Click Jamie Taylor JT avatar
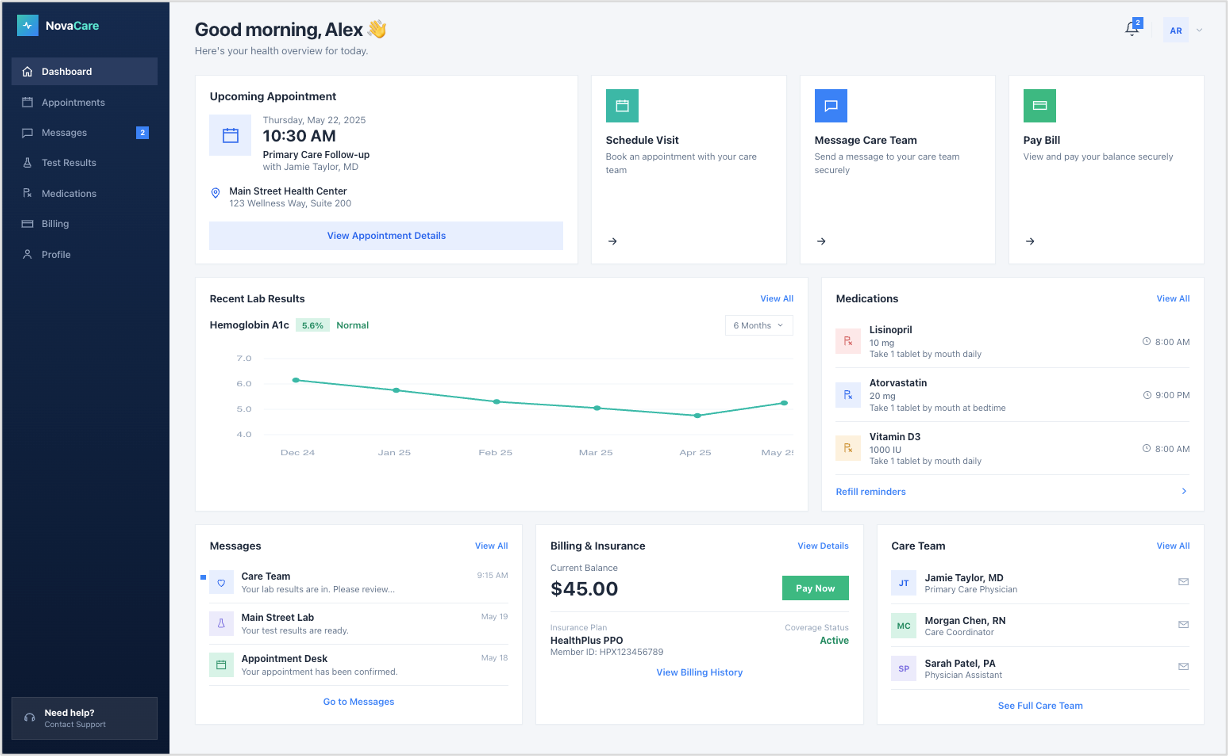Image resolution: width=1228 pixels, height=756 pixels. coord(903,582)
